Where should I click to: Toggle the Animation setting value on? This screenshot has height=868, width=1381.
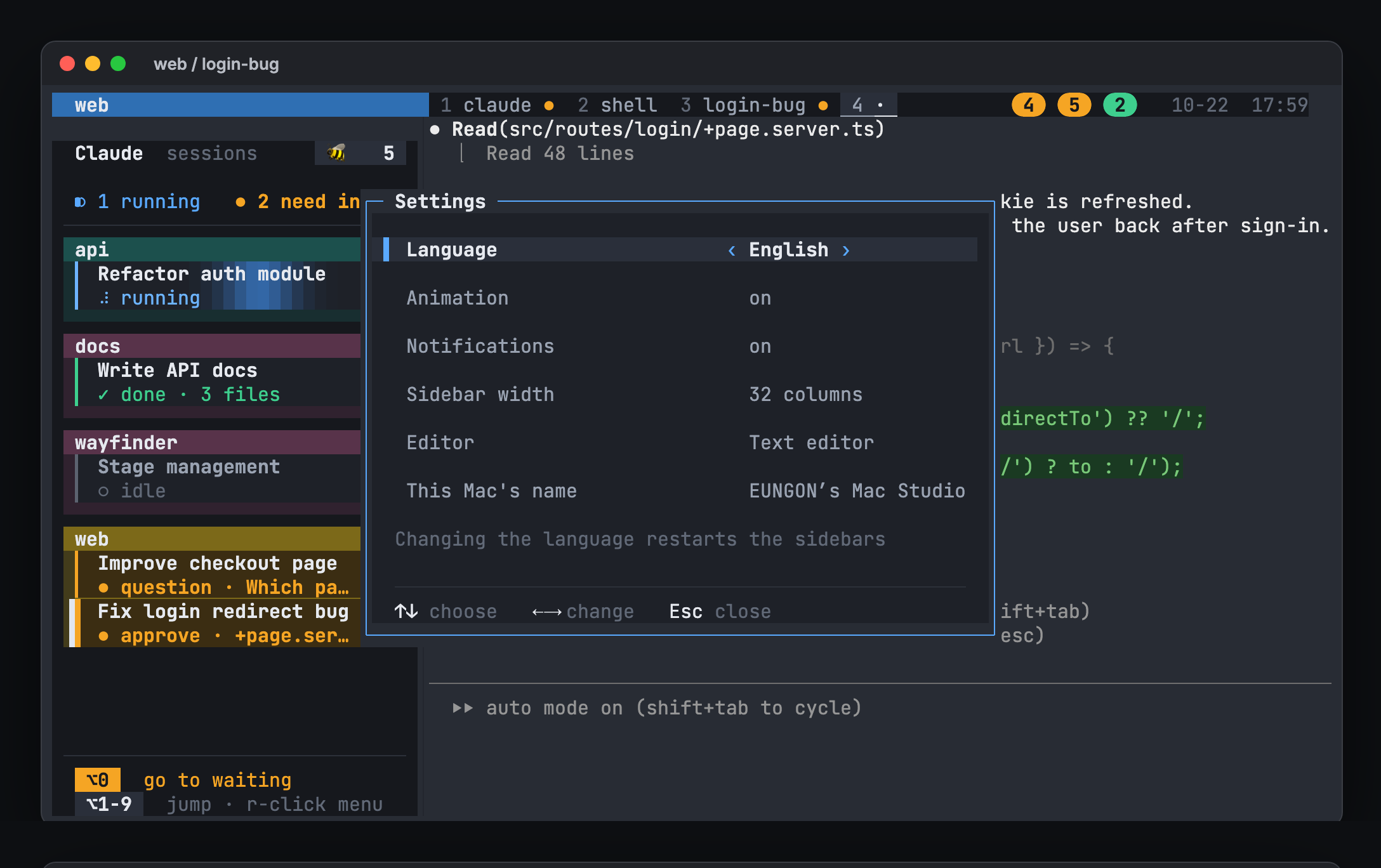[x=760, y=298]
